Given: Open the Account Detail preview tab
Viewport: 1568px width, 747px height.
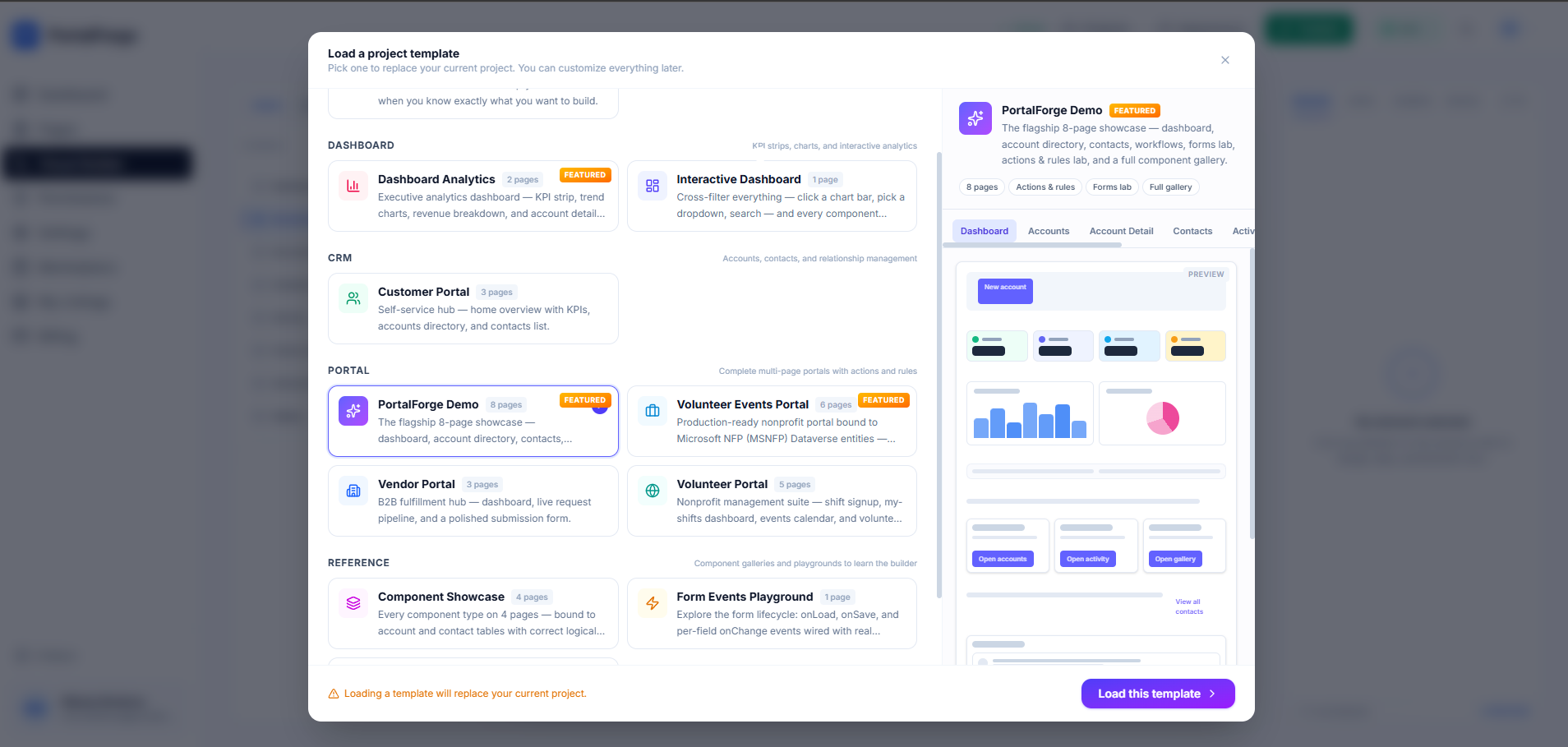Looking at the screenshot, I should (1121, 231).
